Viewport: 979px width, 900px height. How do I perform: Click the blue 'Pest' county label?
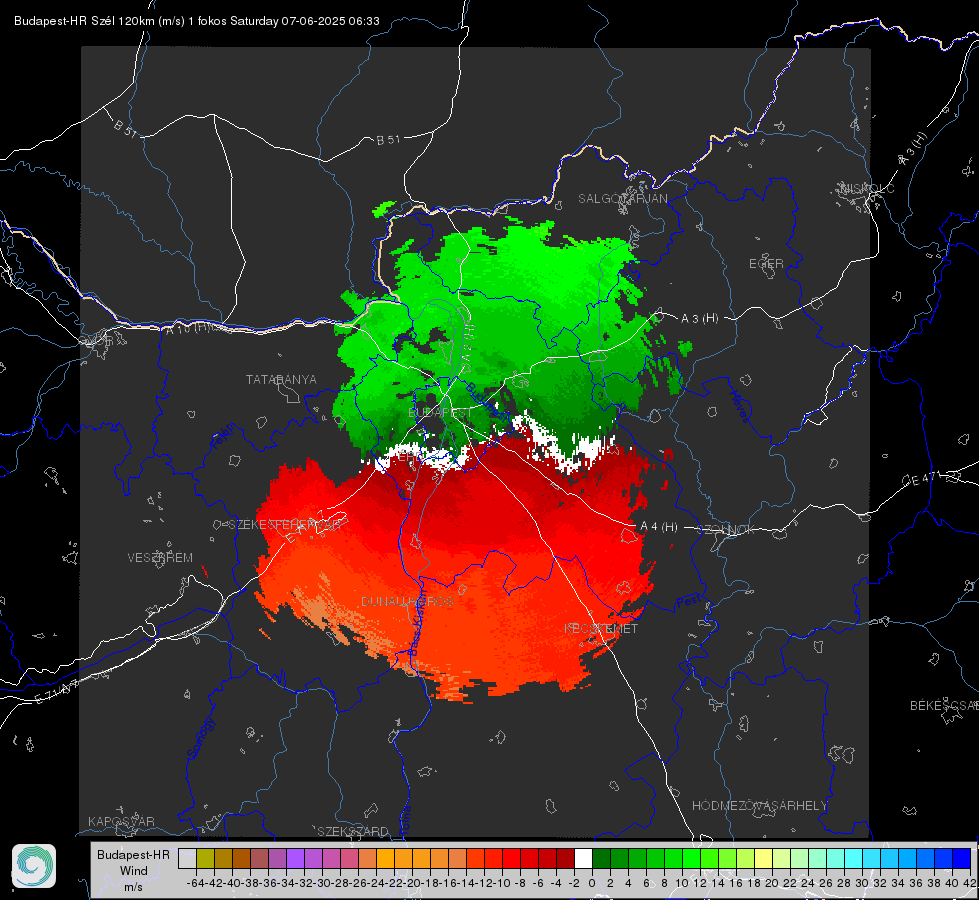(687, 602)
